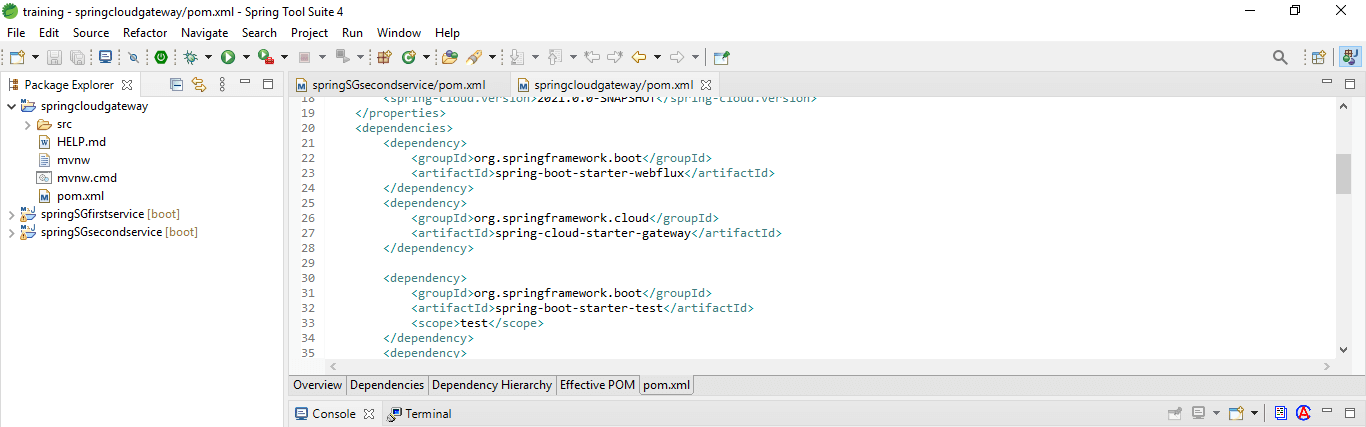The image size is (1366, 427).
Task: Click line 27 spring-cloud-starter-gateway artifactId text
Action: coord(592,233)
